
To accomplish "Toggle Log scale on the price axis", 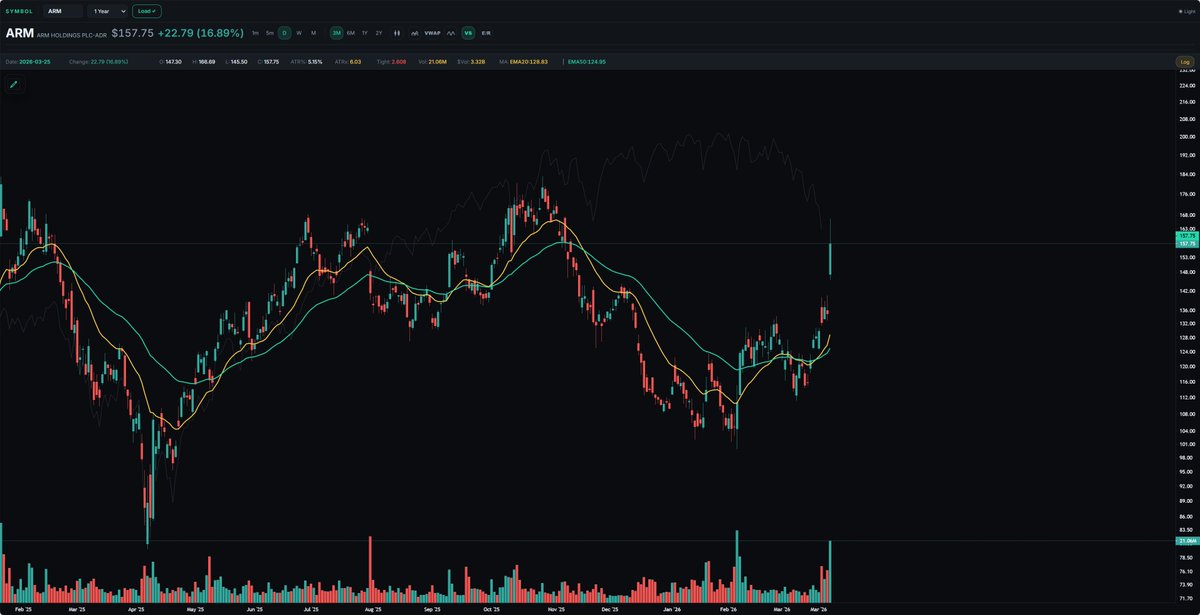I will [1184, 62].
